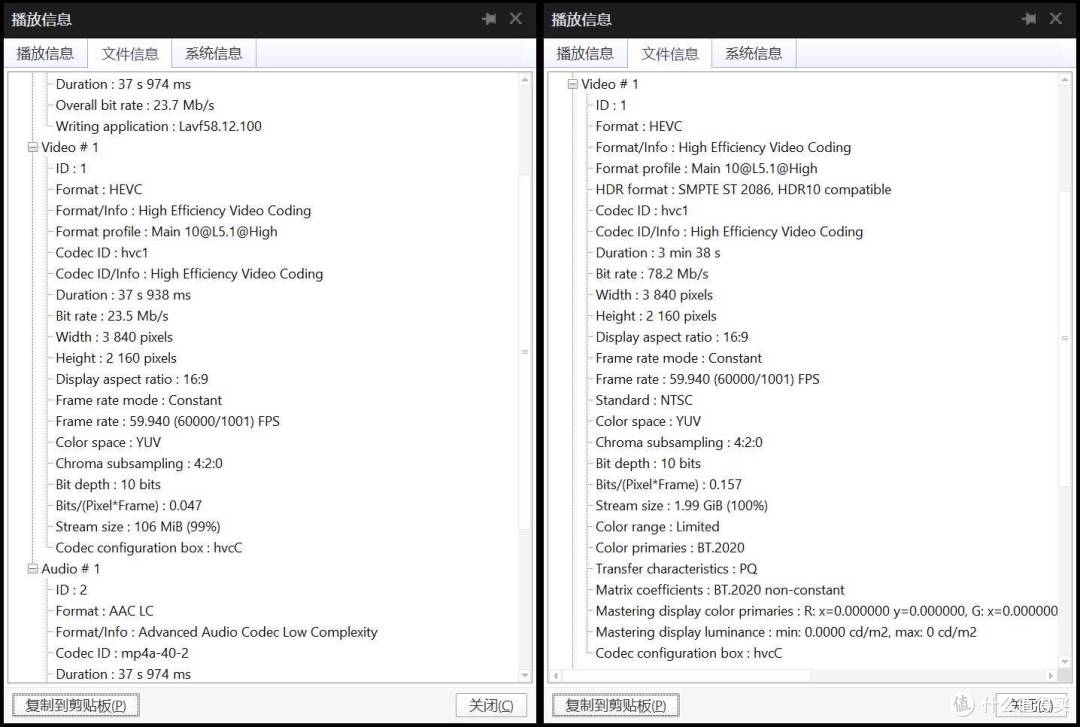Select the HDR format SMPTE ST 2086 line
This screenshot has height=727, width=1080.
pos(743,190)
